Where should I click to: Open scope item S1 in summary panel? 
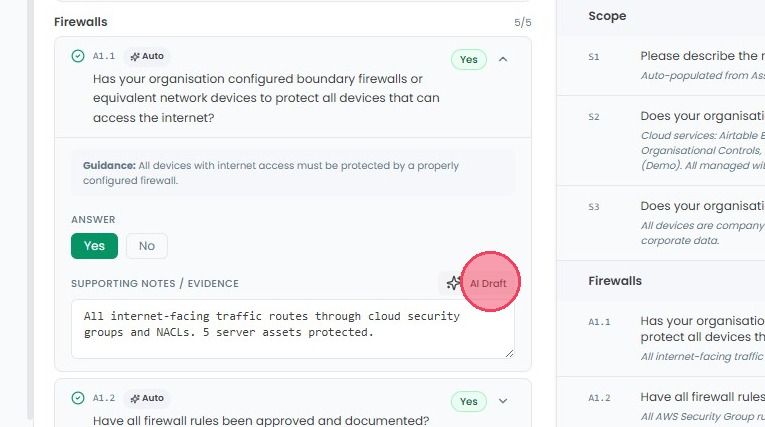[661, 65]
